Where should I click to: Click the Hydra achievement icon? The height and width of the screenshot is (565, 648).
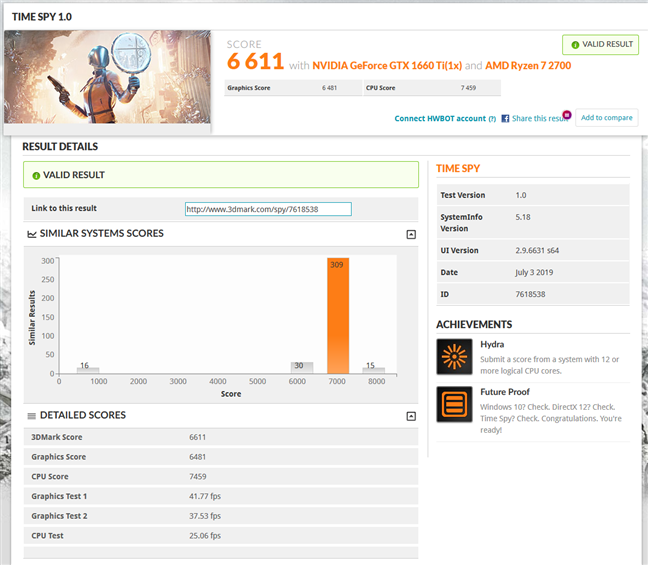[454, 356]
